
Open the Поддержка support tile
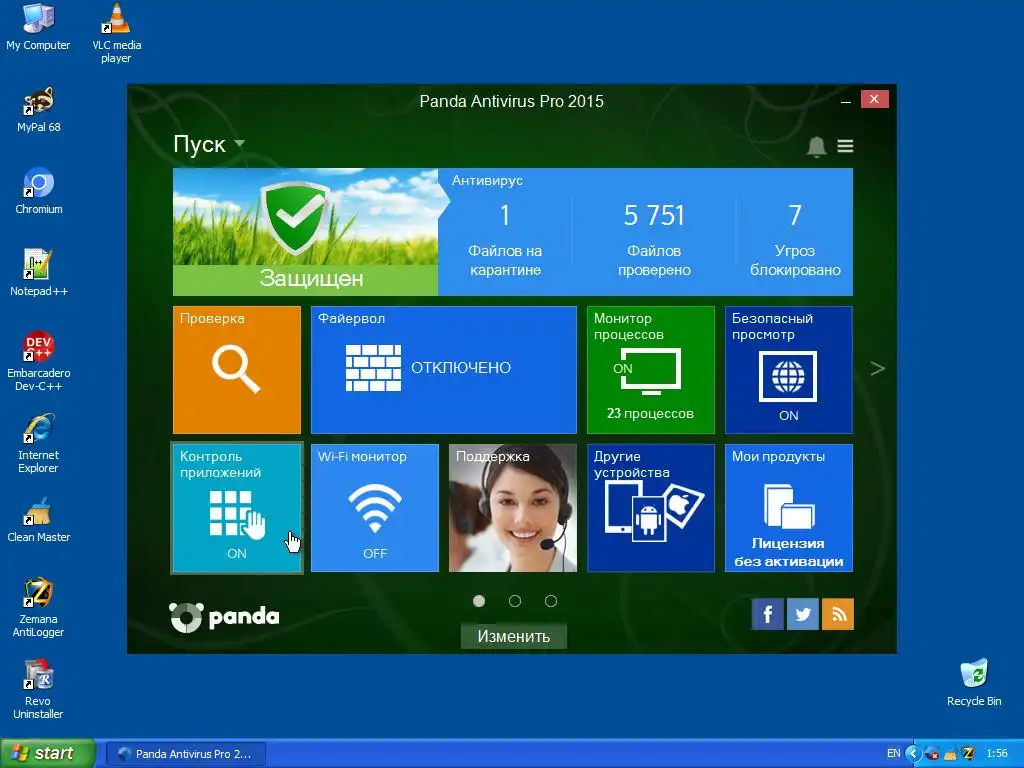513,508
